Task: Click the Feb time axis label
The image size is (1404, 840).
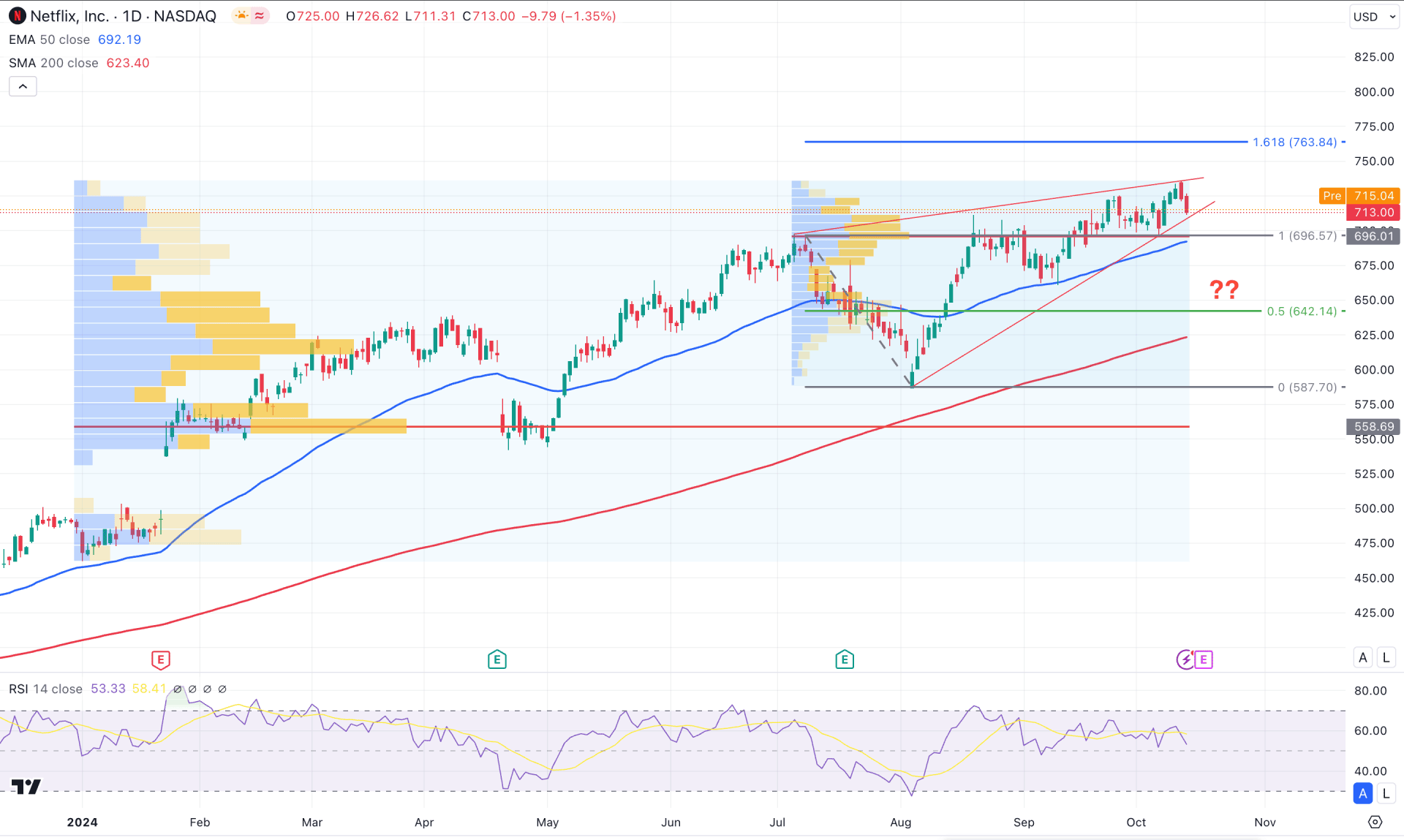Action: 200,822
